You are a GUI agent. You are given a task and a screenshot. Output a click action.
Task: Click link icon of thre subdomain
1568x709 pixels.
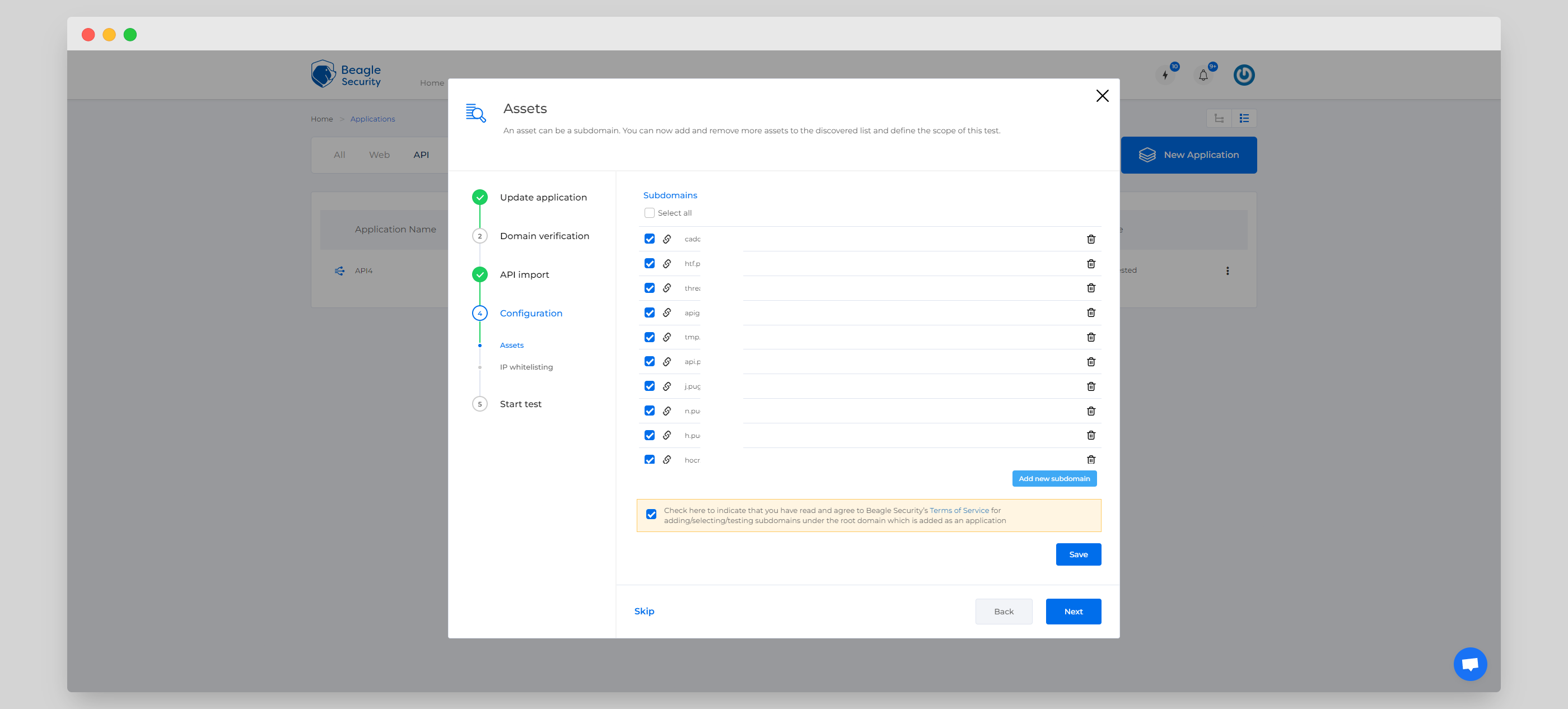(x=667, y=288)
